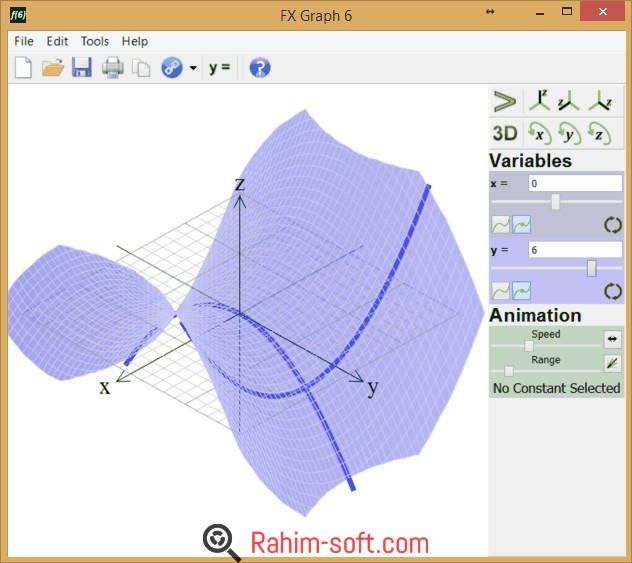
Task: Minimize the FX Graph 6 window
Action: 540,13
